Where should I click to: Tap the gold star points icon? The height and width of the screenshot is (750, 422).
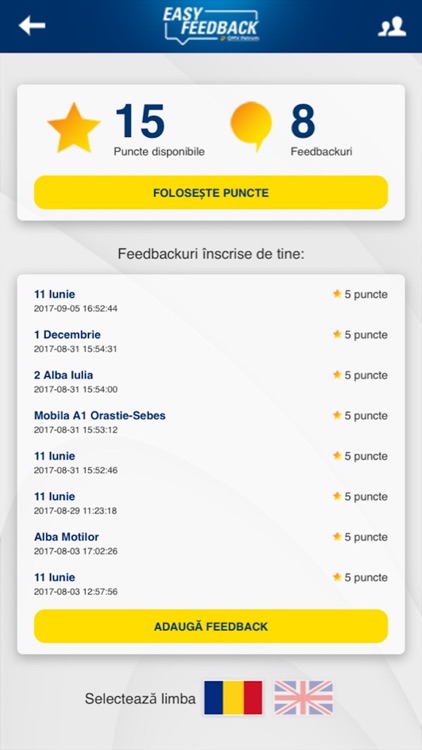click(x=74, y=128)
